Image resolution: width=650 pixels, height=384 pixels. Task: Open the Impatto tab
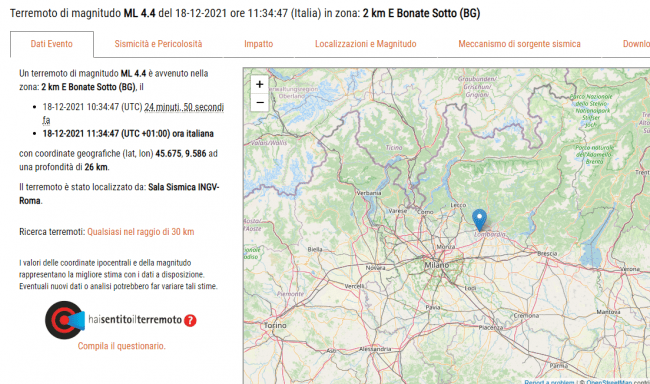coord(259,44)
